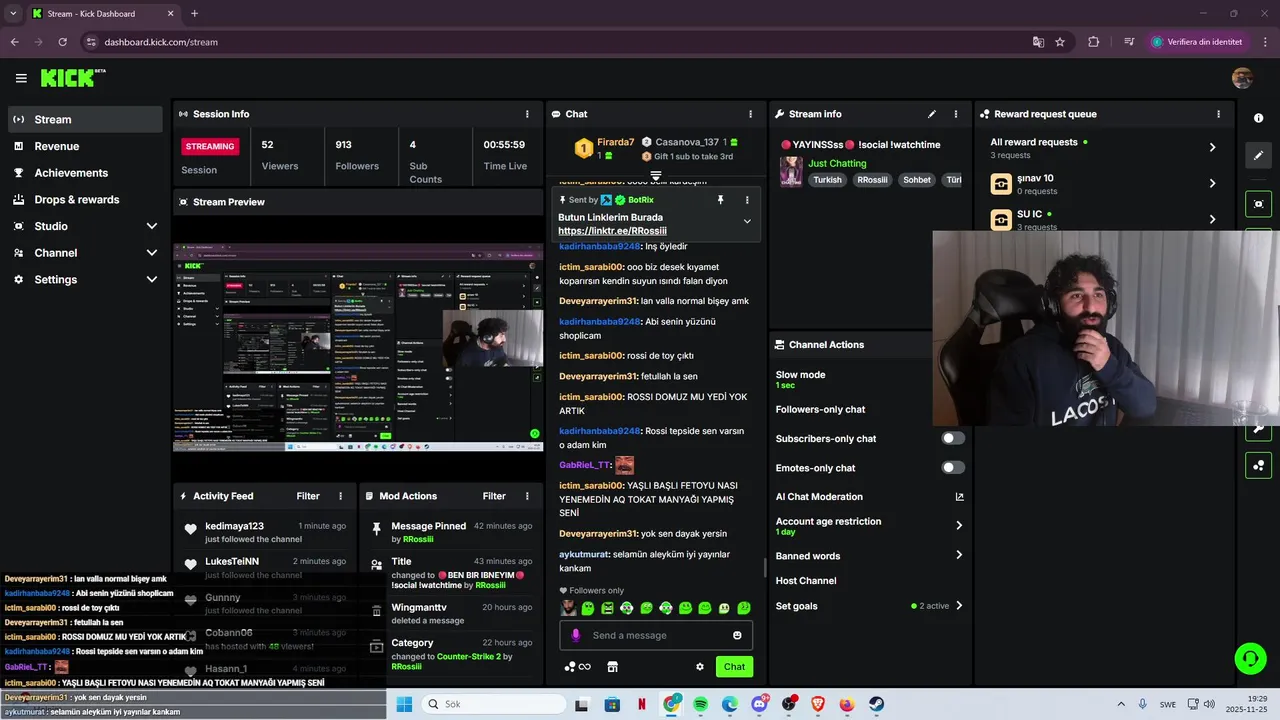
Task: Open Drops & rewards in the sidebar
Action: [85, 199]
